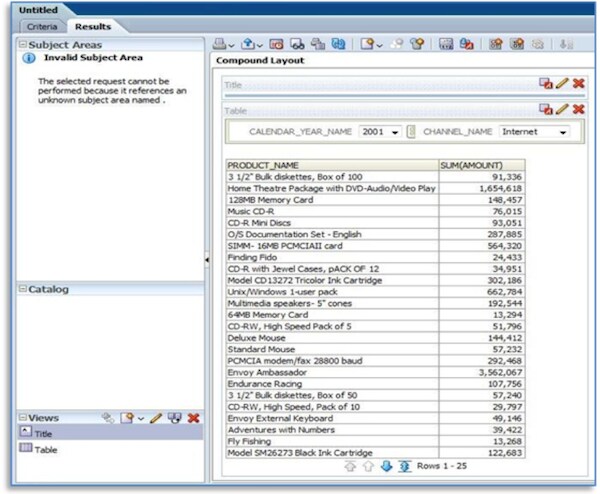600x494 pixels.
Task: Click the grayed new group icon
Action: (397, 44)
